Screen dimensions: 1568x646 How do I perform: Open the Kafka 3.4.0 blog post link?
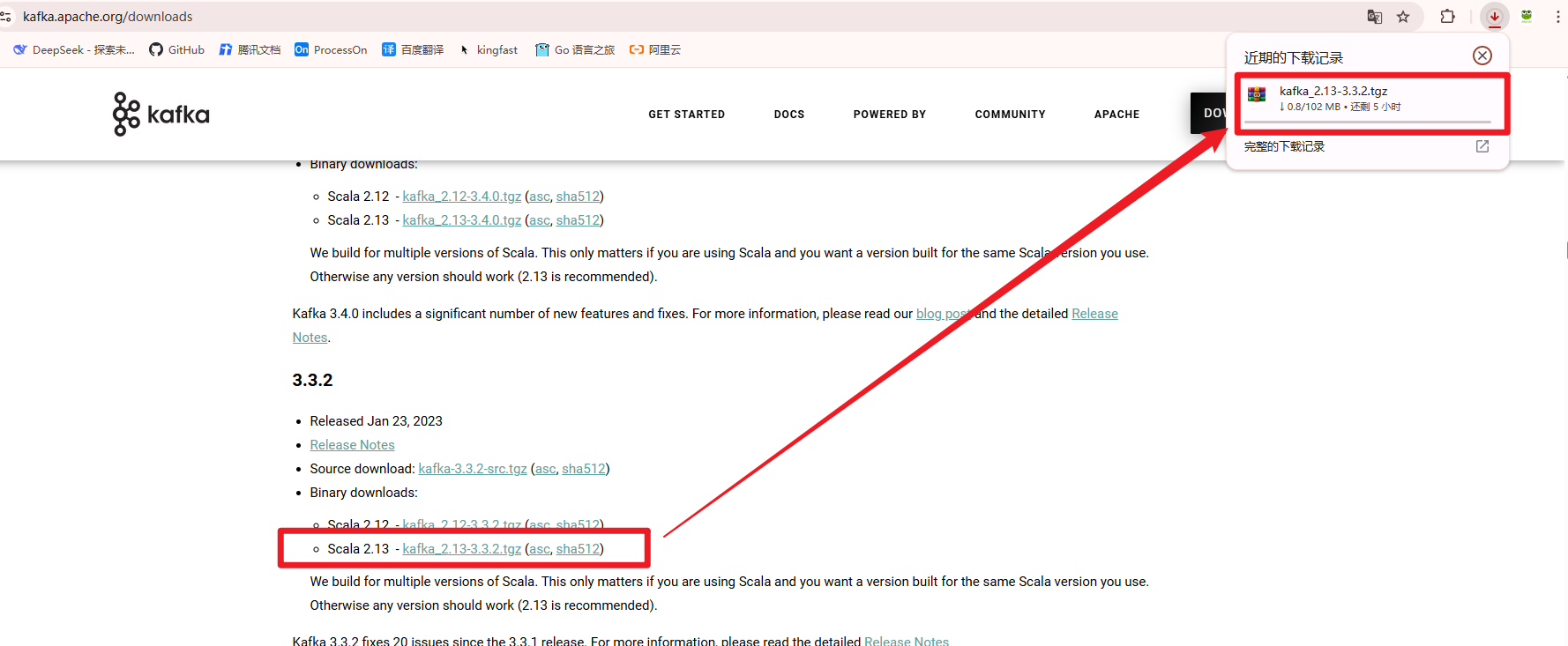(x=944, y=314)
